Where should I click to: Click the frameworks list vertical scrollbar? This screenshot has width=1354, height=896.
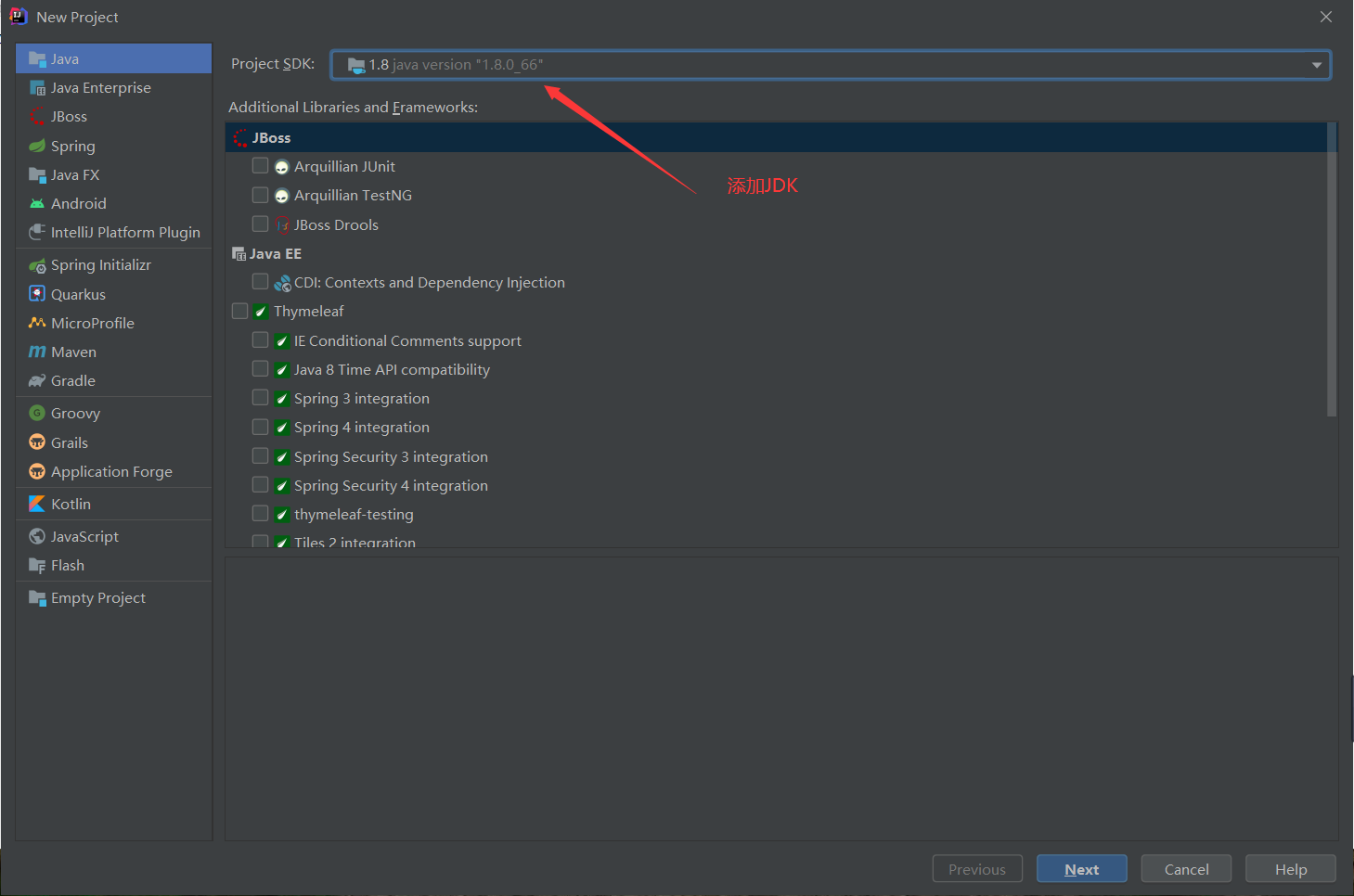tap(1332, 269)
